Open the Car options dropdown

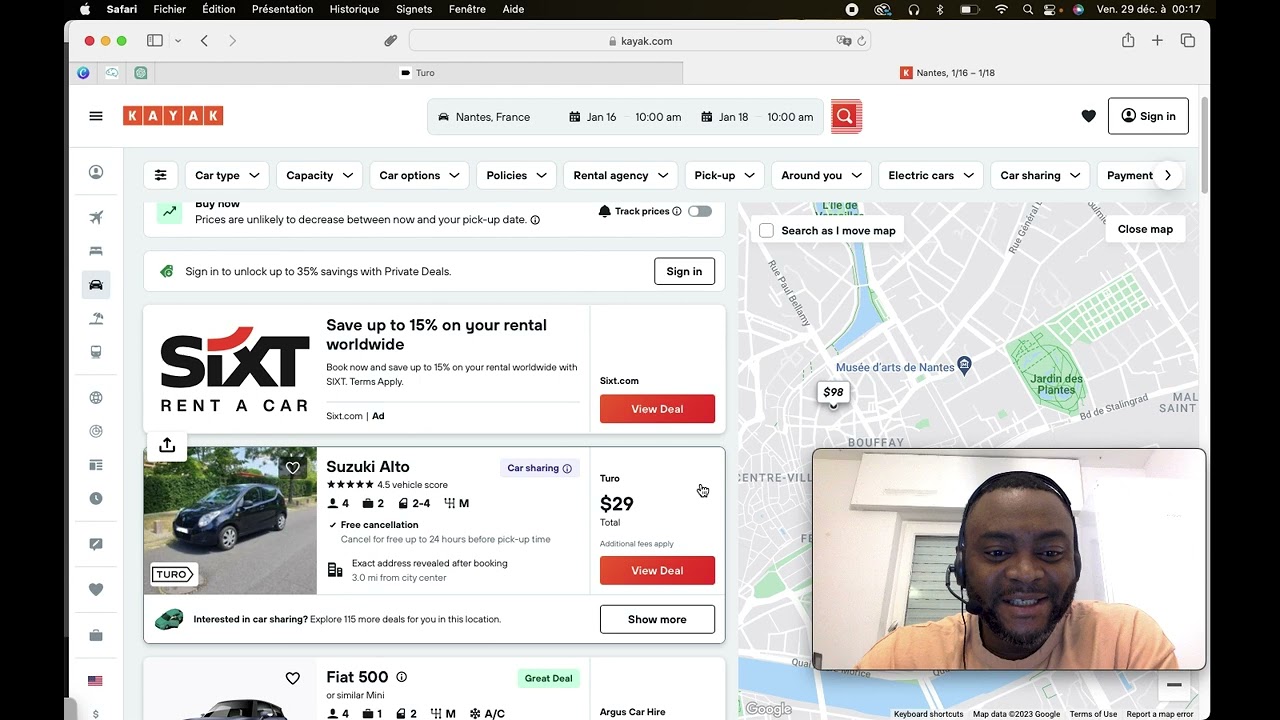(x=419, y=175)
